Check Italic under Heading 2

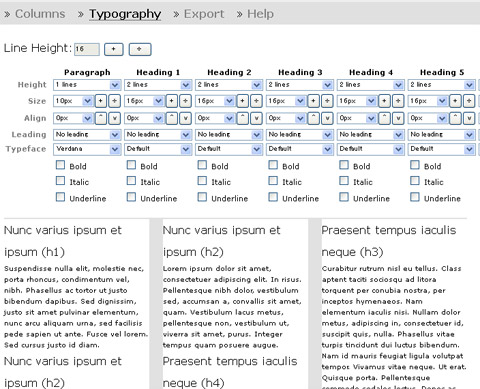pos(202,181)
